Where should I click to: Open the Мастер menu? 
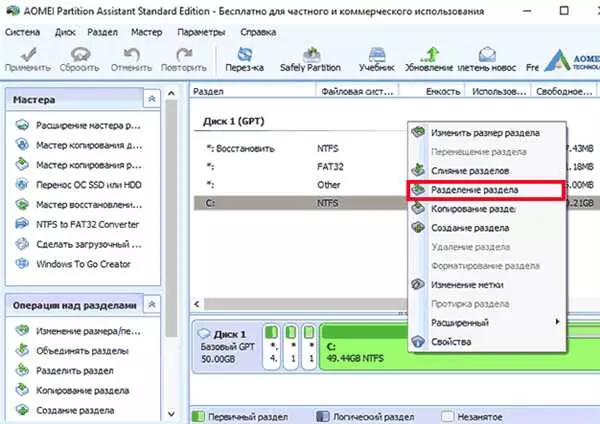pos(147,32)
